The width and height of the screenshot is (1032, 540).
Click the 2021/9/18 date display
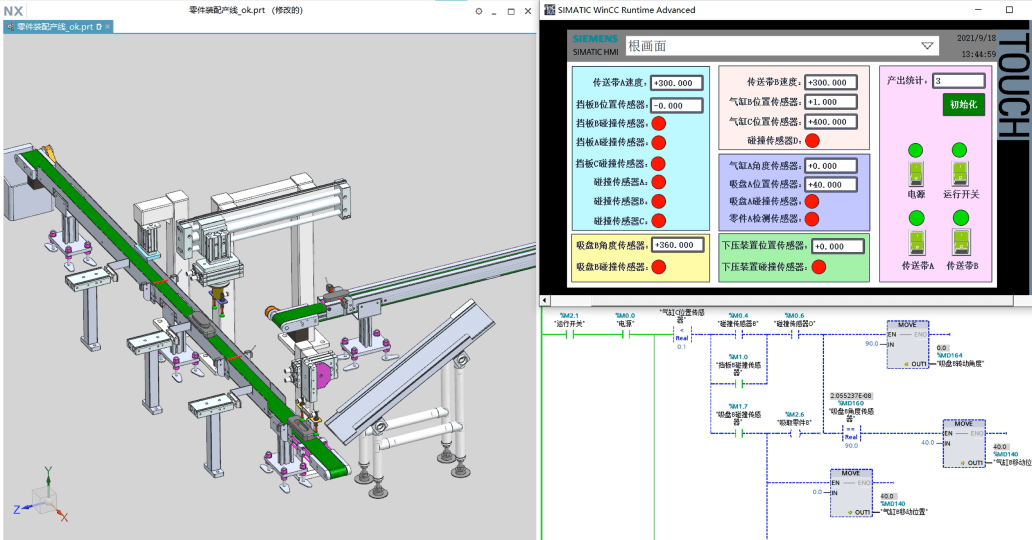coord(976,38)
